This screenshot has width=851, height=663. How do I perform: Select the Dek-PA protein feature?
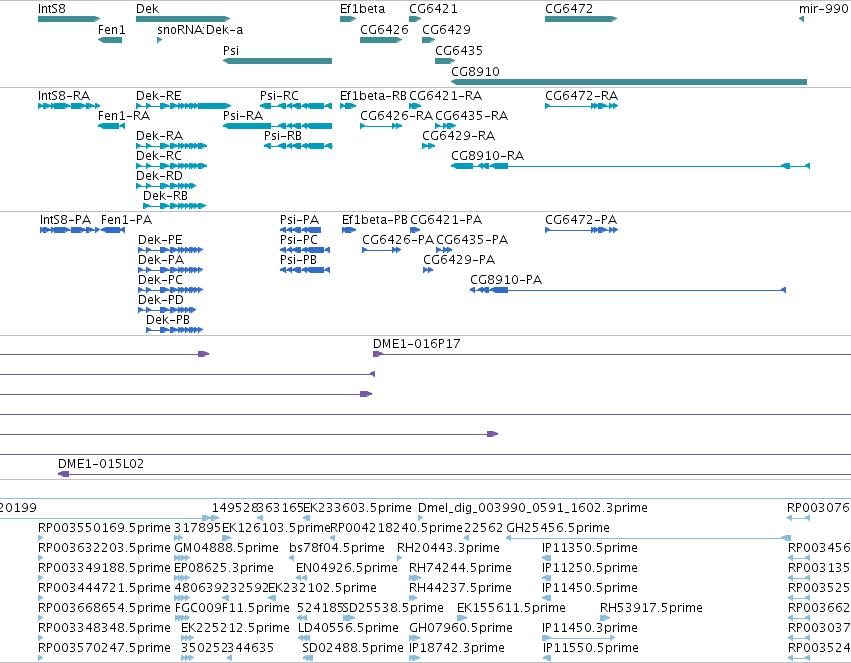click(170, 270)
